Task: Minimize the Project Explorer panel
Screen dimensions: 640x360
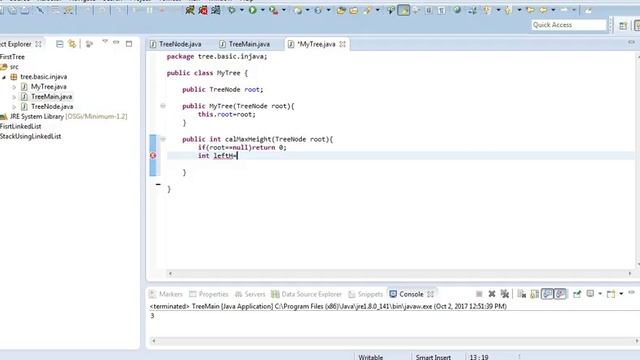Action: (116, 42)
